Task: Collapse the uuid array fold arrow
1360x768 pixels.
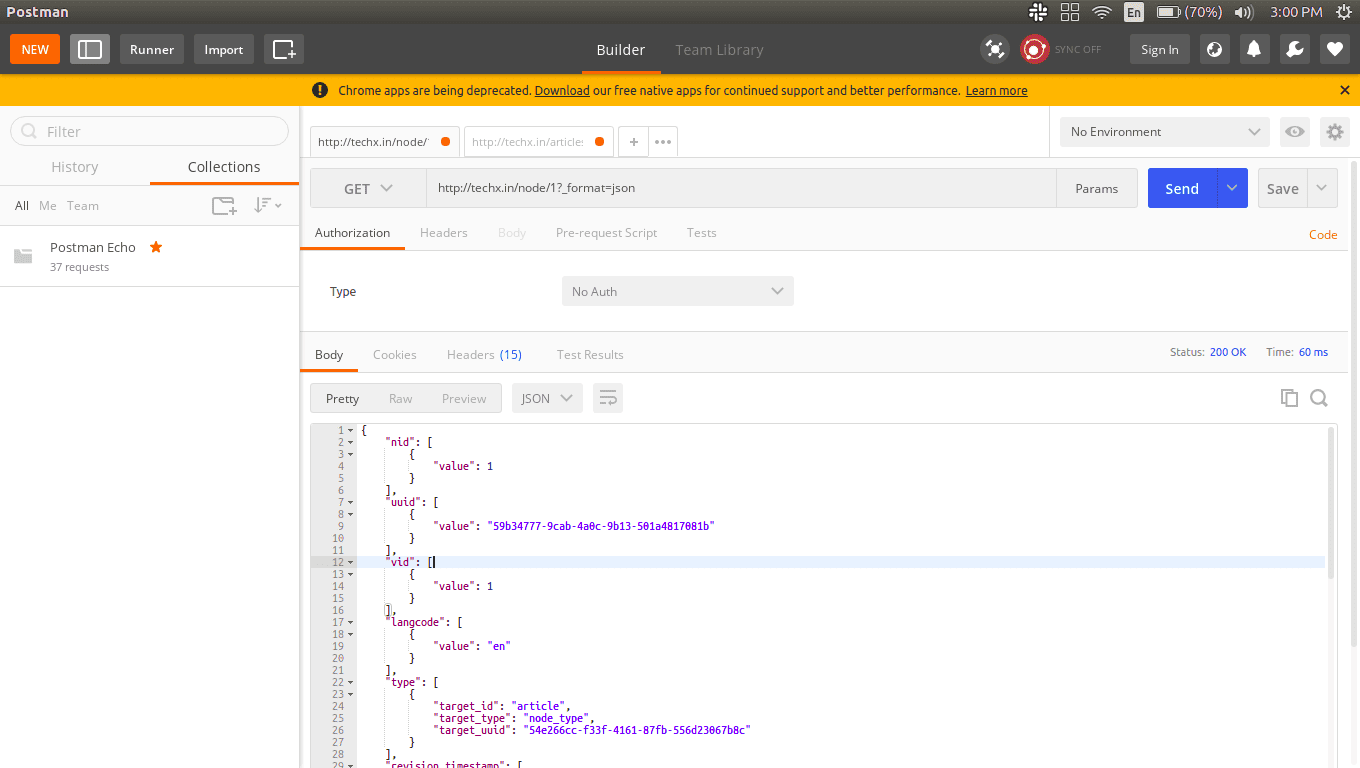Action: point(350,502)
